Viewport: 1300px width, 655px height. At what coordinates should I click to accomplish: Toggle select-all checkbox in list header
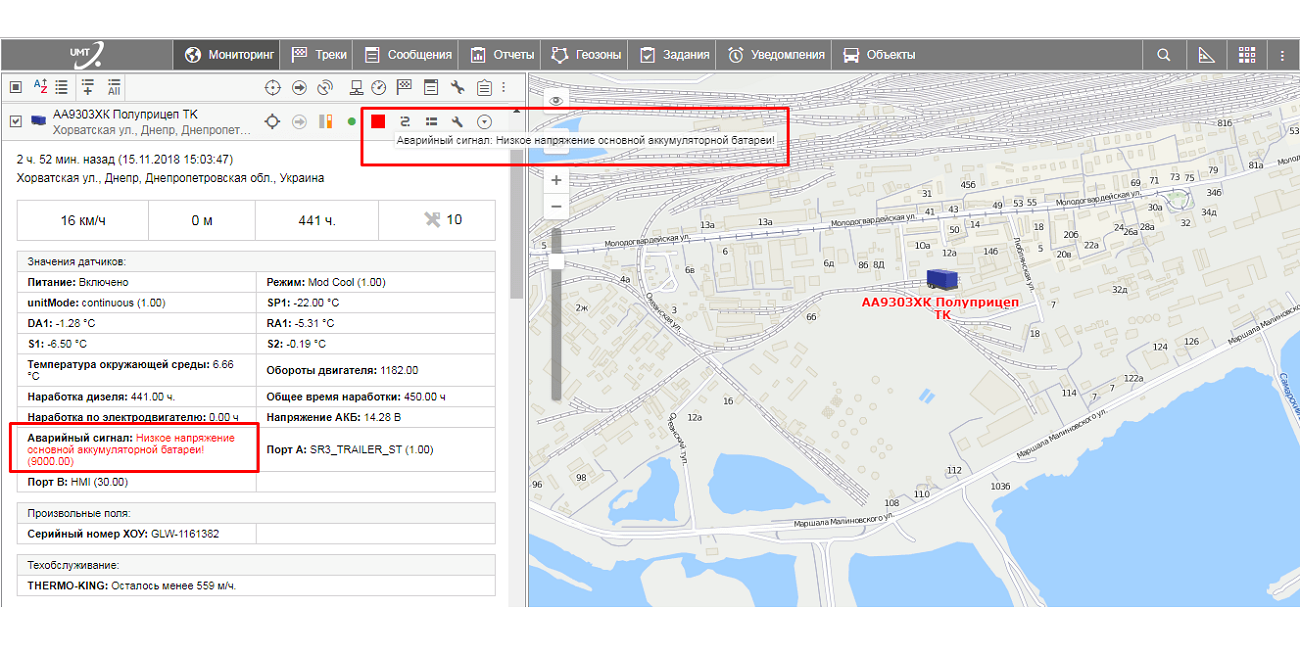pyautogui.click(x=15, y=87)
